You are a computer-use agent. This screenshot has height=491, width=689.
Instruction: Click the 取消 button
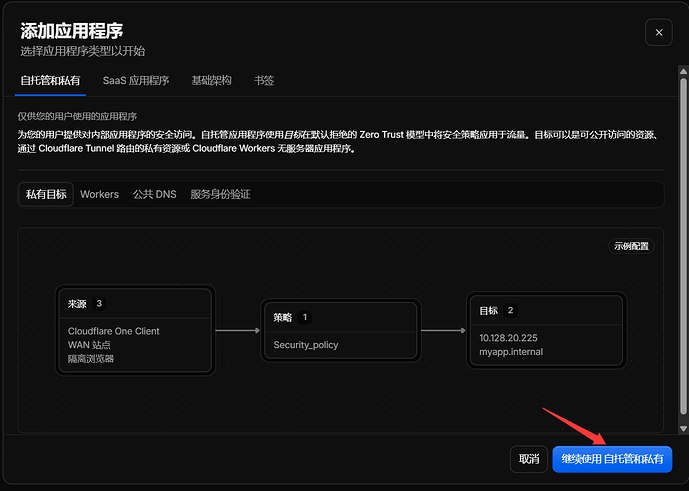coord(529,459)
